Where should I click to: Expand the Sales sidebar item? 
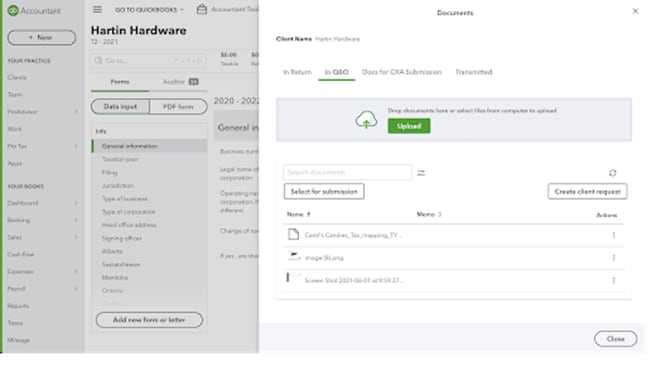point(76,237)
